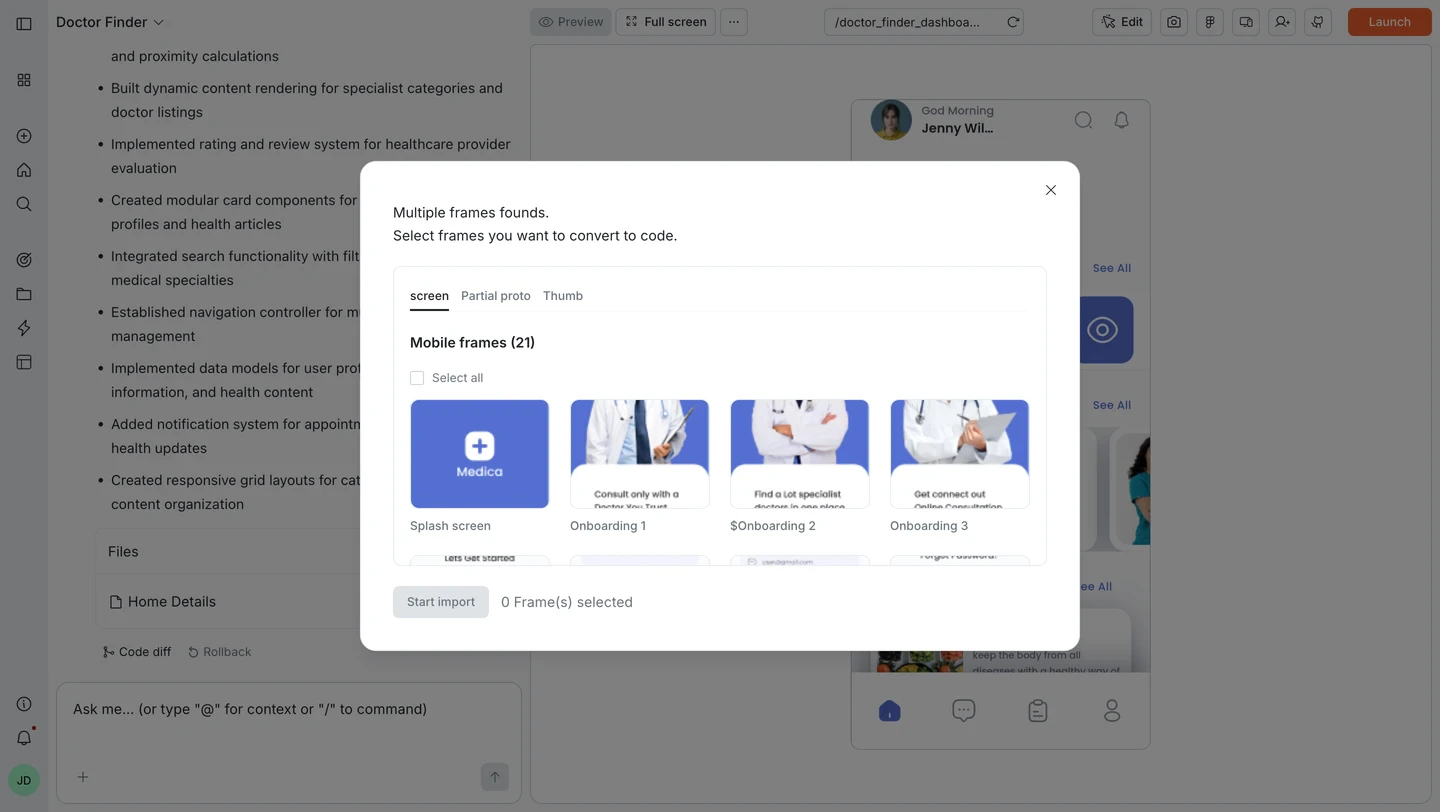1440x812 pixels.
Task: Switch to the Partial proto tab
Action: pos(495,295)
